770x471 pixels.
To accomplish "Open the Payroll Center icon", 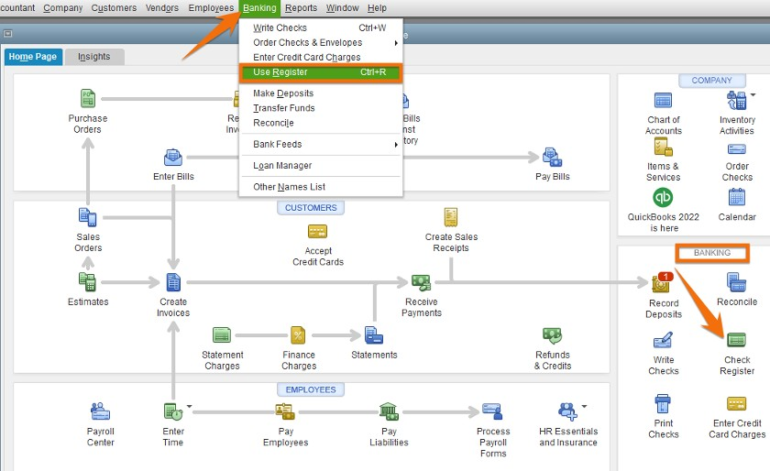I will tap(100, 412).
